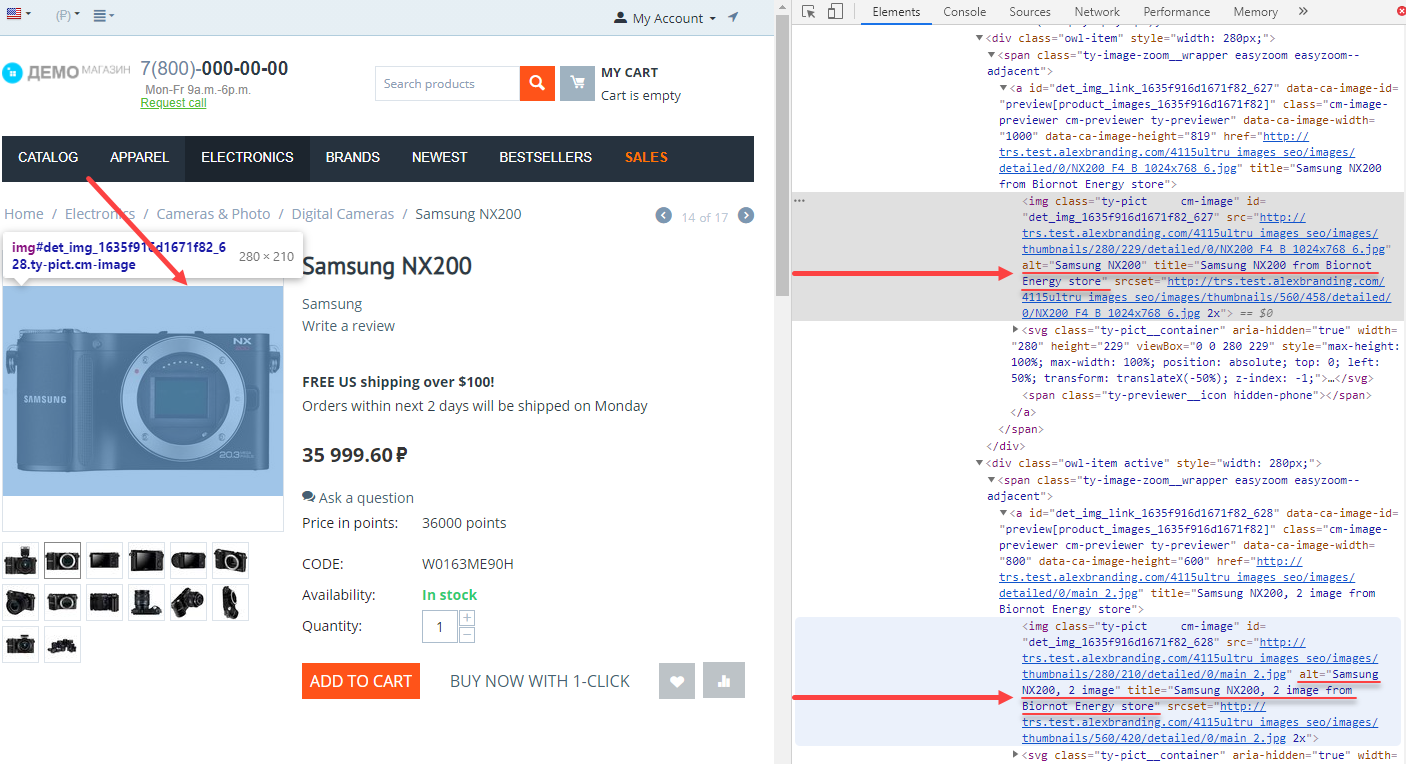The image size is (1406, 764).
Task: Toggle the device toolbar icon in DevTools
Action: click(835, 12)
